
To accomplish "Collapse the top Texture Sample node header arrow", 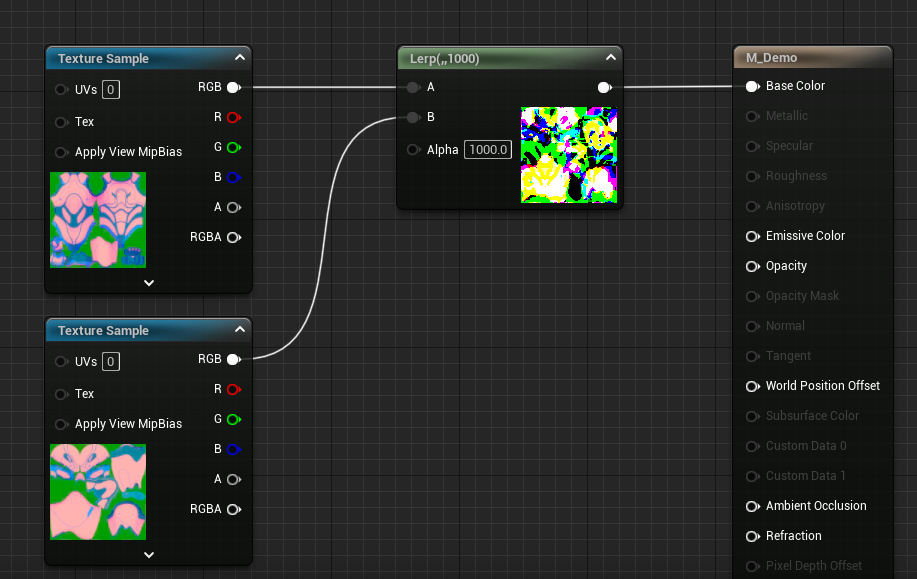I will pyautogui.click(x=240, y=58).
